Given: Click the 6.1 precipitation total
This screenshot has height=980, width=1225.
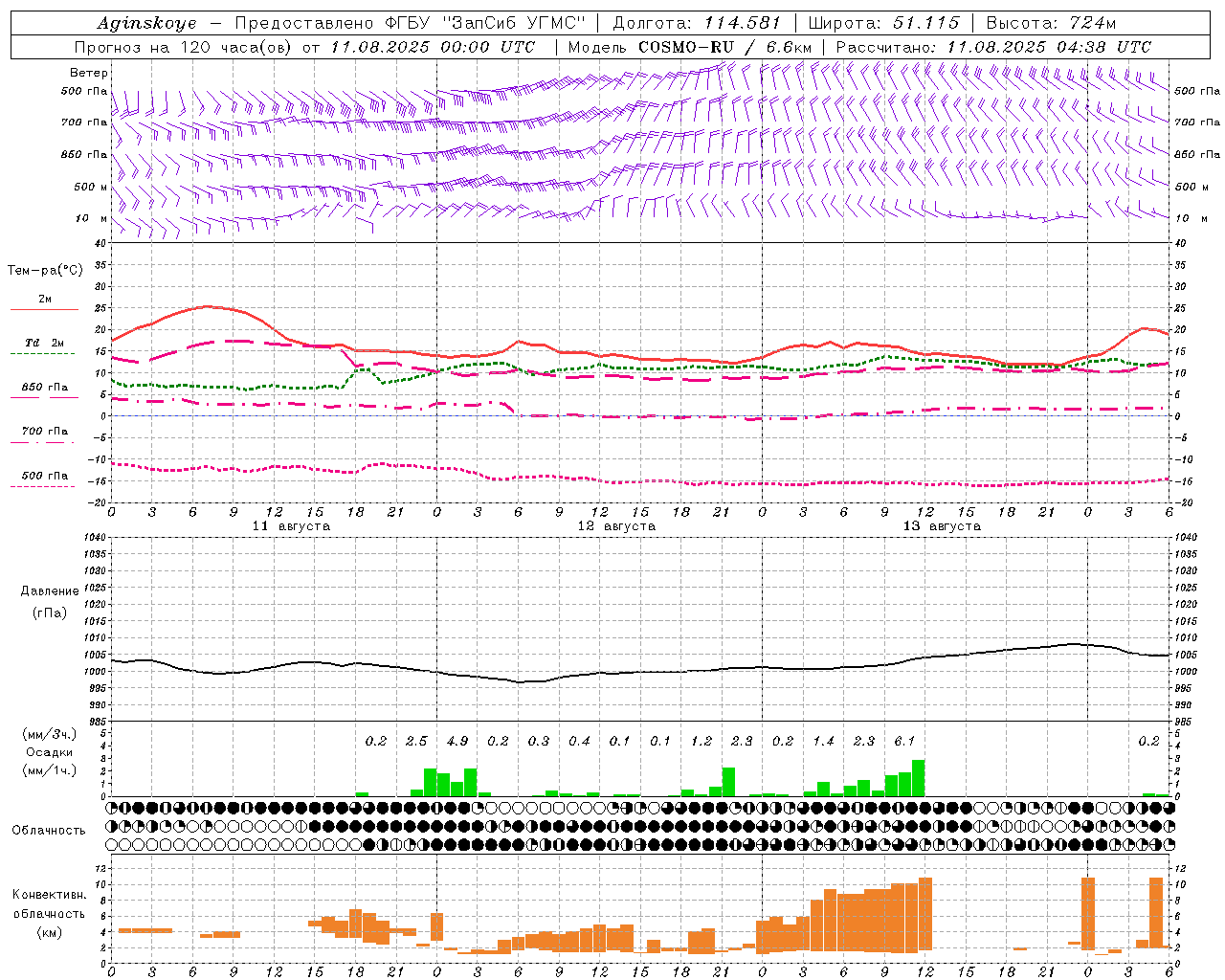Looking at the screenshot, I should point(904,741).
